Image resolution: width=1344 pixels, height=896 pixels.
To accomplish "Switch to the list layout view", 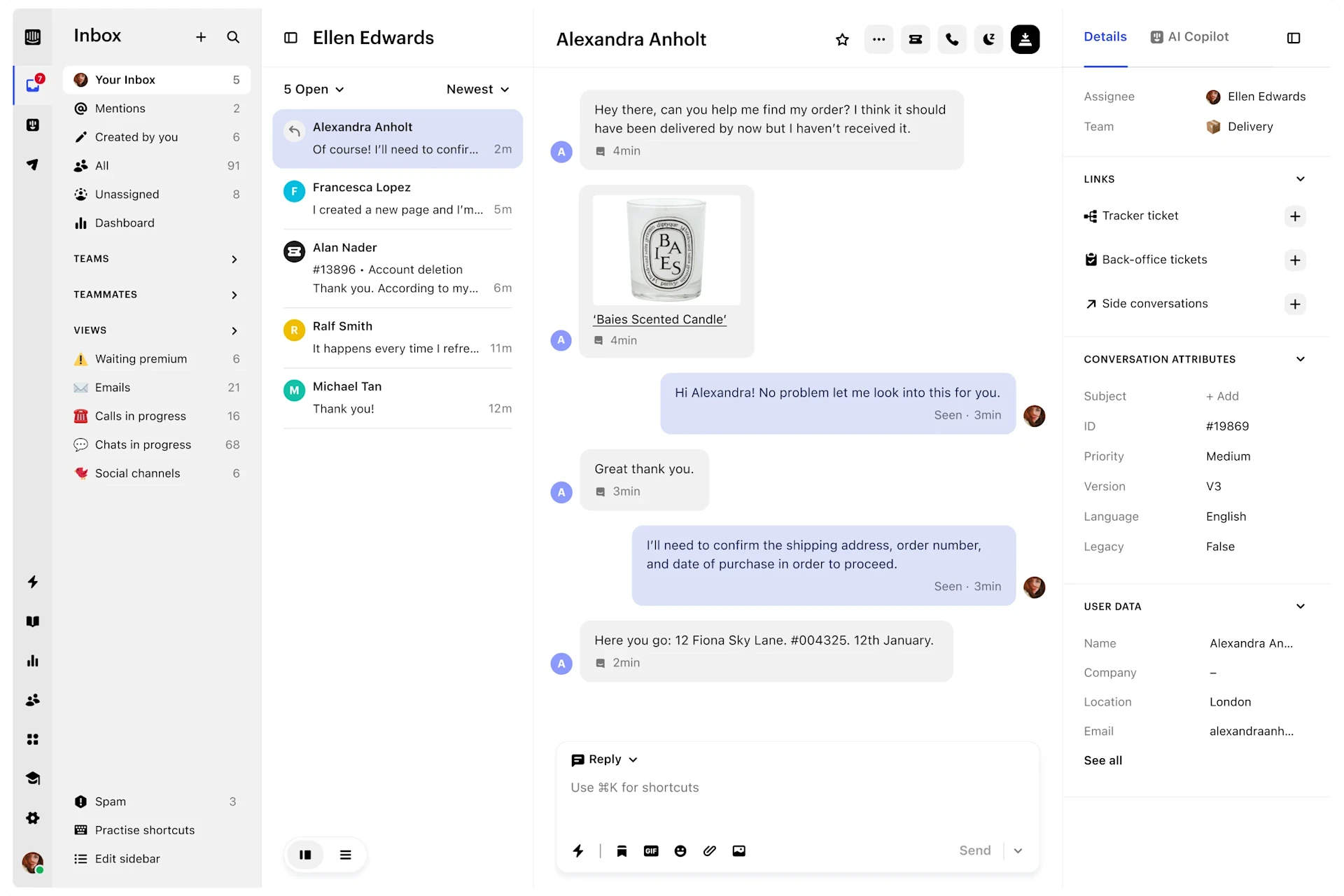I will (x=346, y=855).
